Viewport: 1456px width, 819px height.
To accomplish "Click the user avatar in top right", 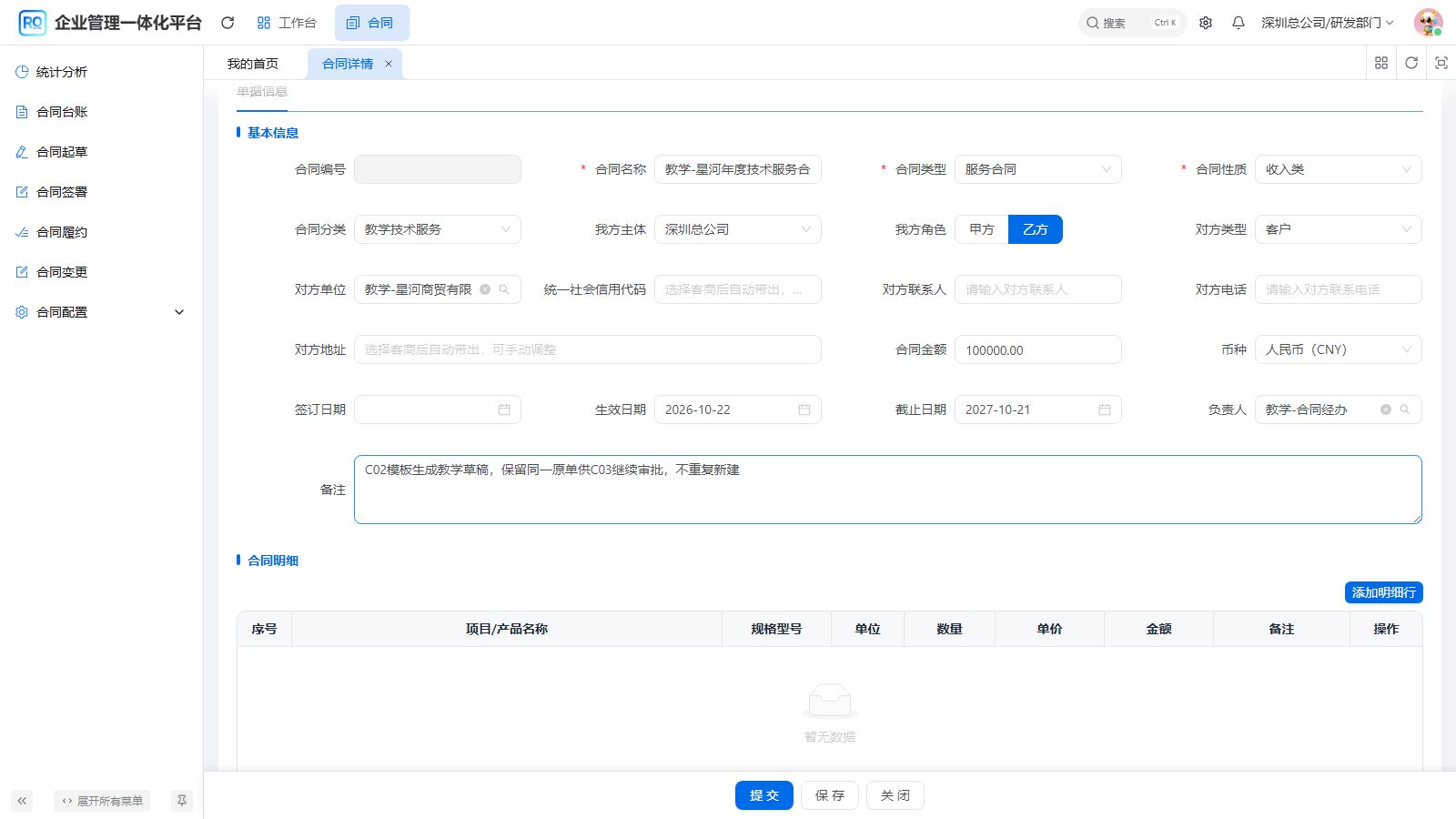I will click(1429, 23).
